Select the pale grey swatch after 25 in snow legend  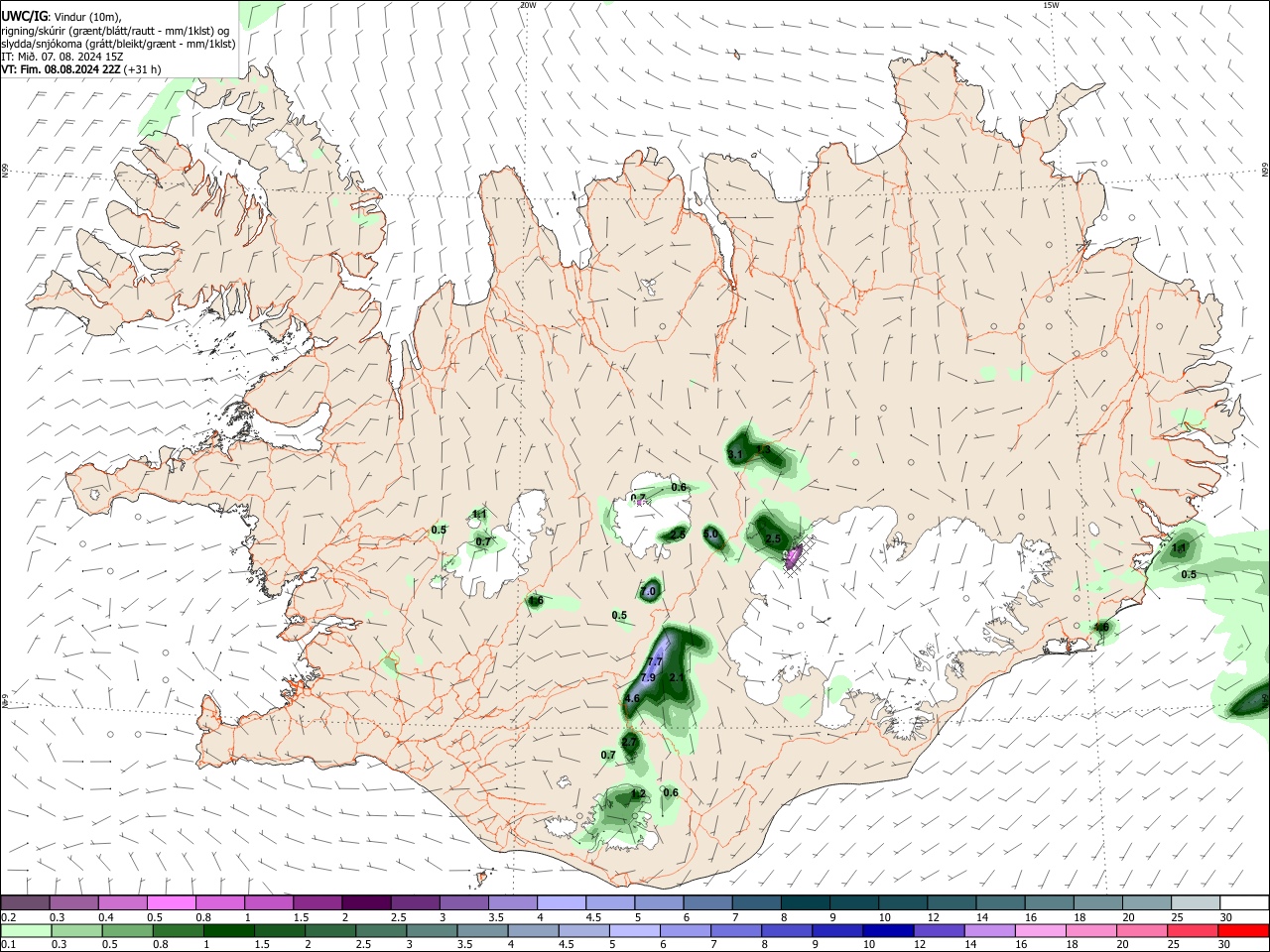click(x=1195, y=902)
